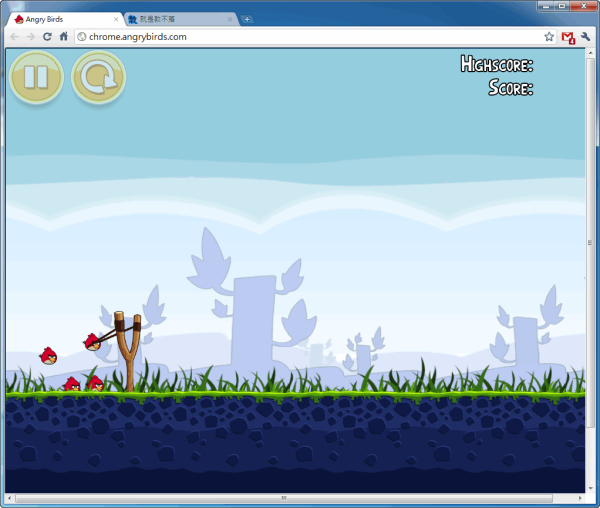Pause the Angry Birds game
600x508 pixels.
point(36,77)
